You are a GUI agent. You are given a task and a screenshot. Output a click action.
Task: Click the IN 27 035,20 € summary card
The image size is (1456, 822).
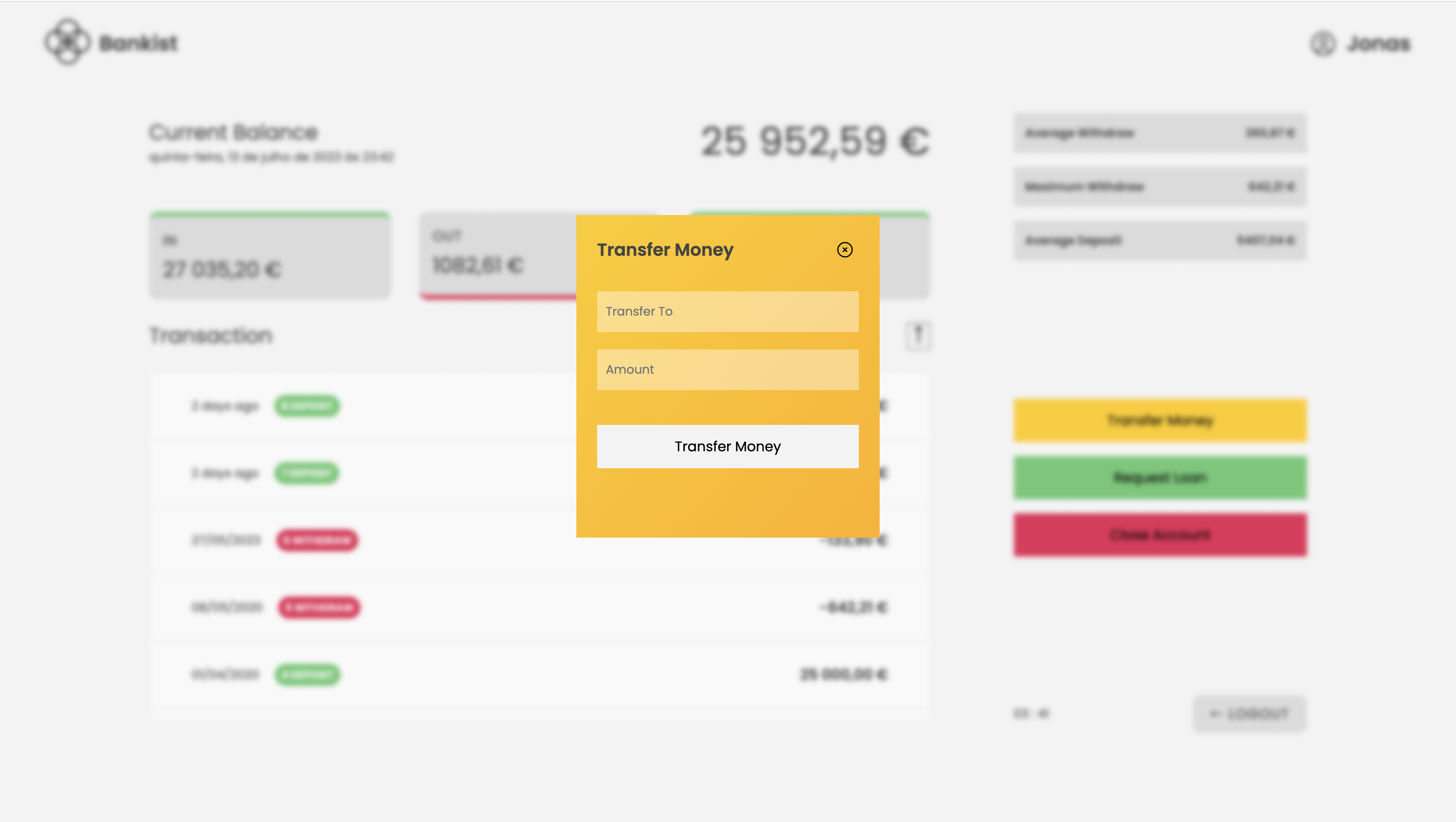pos(270,255)
